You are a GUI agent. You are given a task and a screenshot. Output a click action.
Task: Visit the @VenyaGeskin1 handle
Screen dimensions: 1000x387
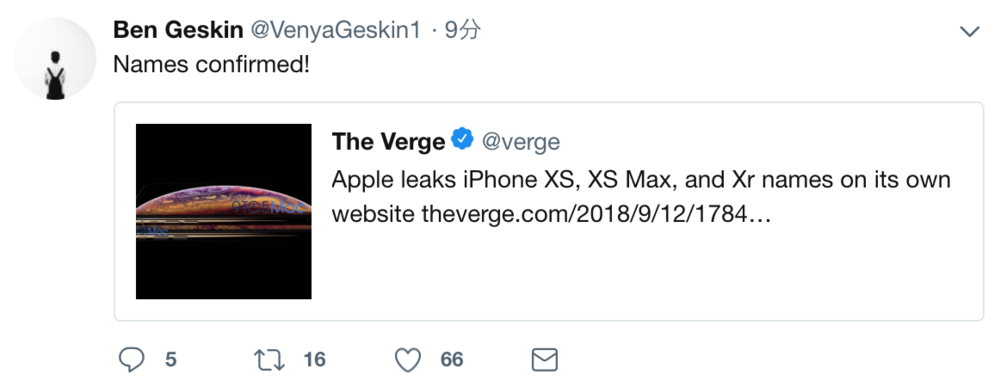click(335, 30)
